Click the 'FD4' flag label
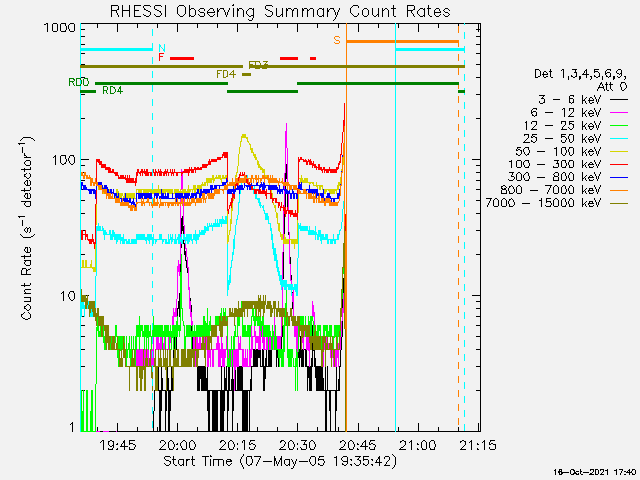 226,74
